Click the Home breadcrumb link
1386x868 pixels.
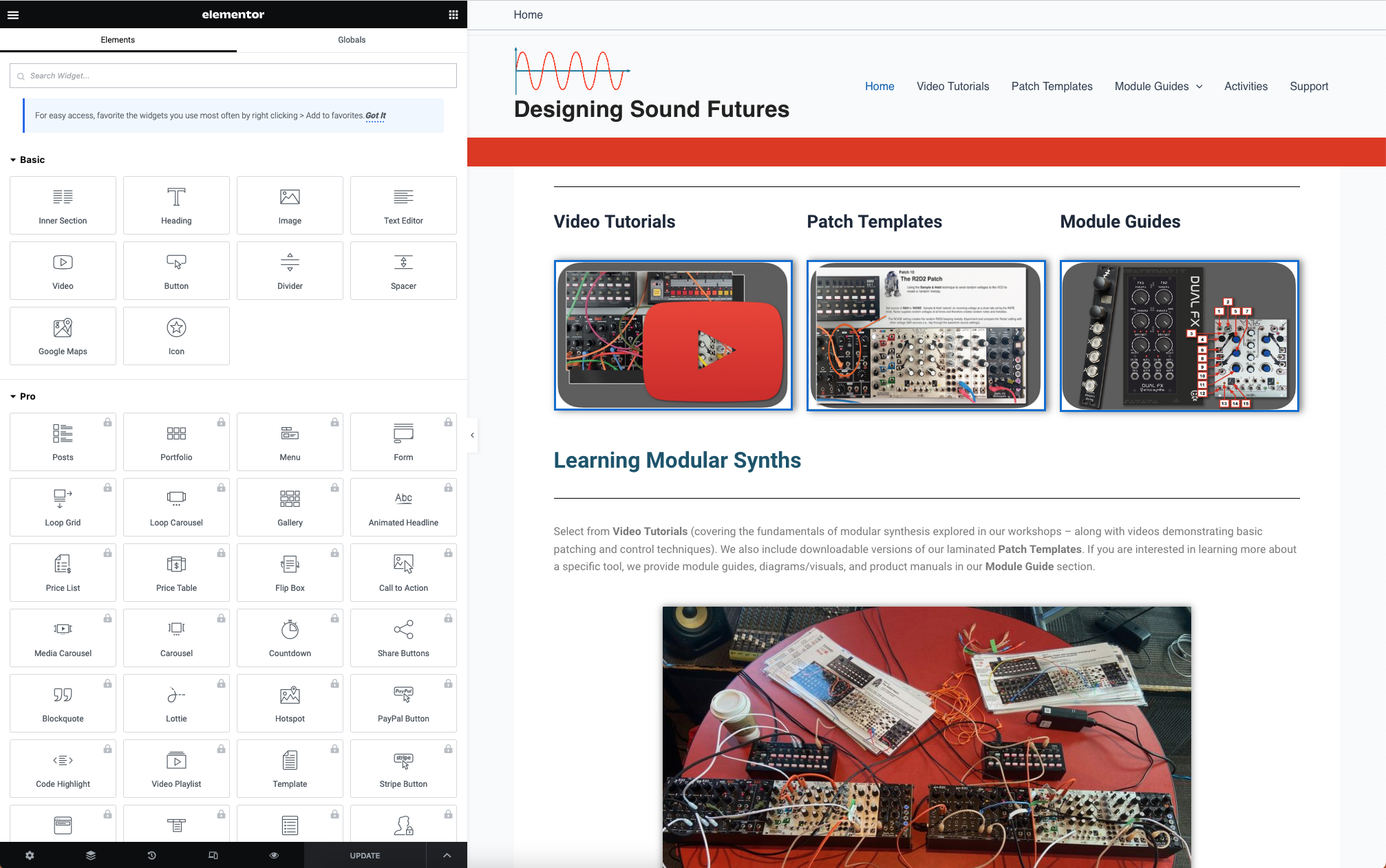pos(528,14)
